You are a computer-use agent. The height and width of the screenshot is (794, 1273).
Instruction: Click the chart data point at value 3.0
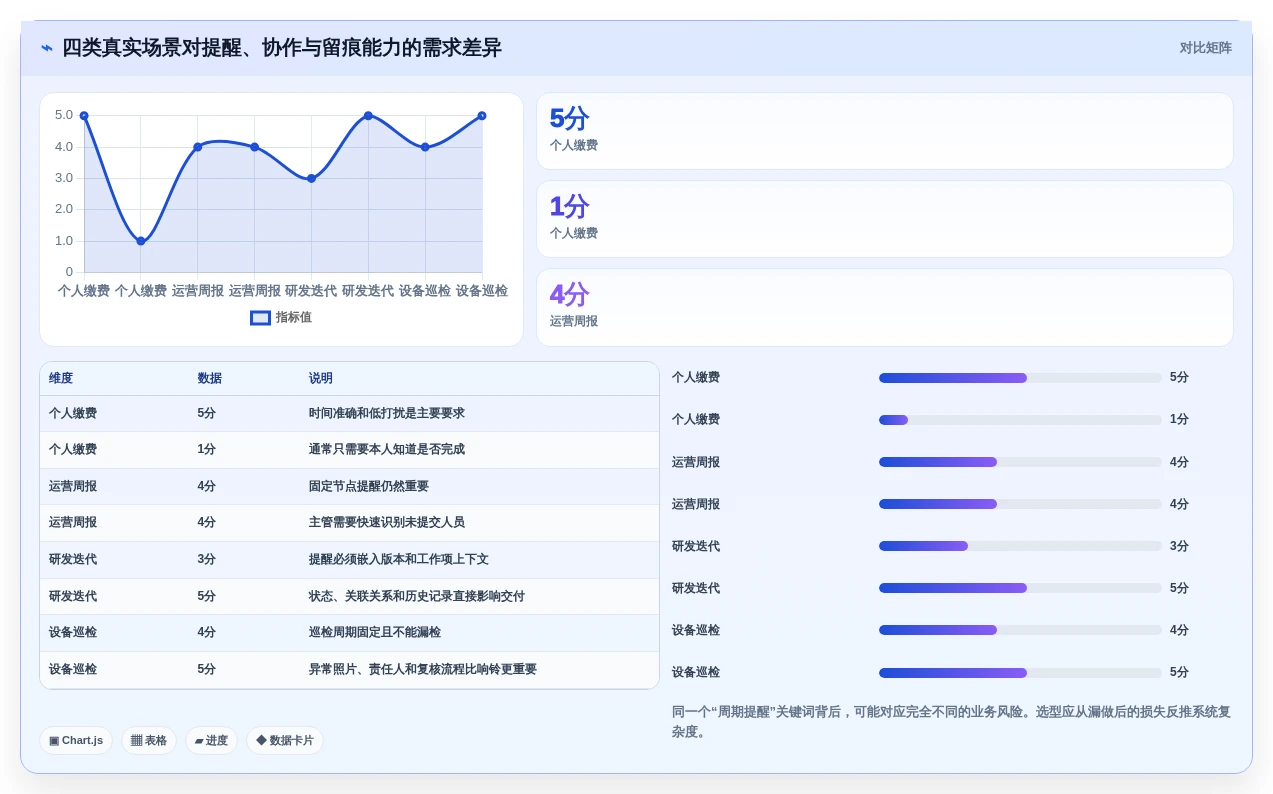pyautogui.click(x=311, y=178)
